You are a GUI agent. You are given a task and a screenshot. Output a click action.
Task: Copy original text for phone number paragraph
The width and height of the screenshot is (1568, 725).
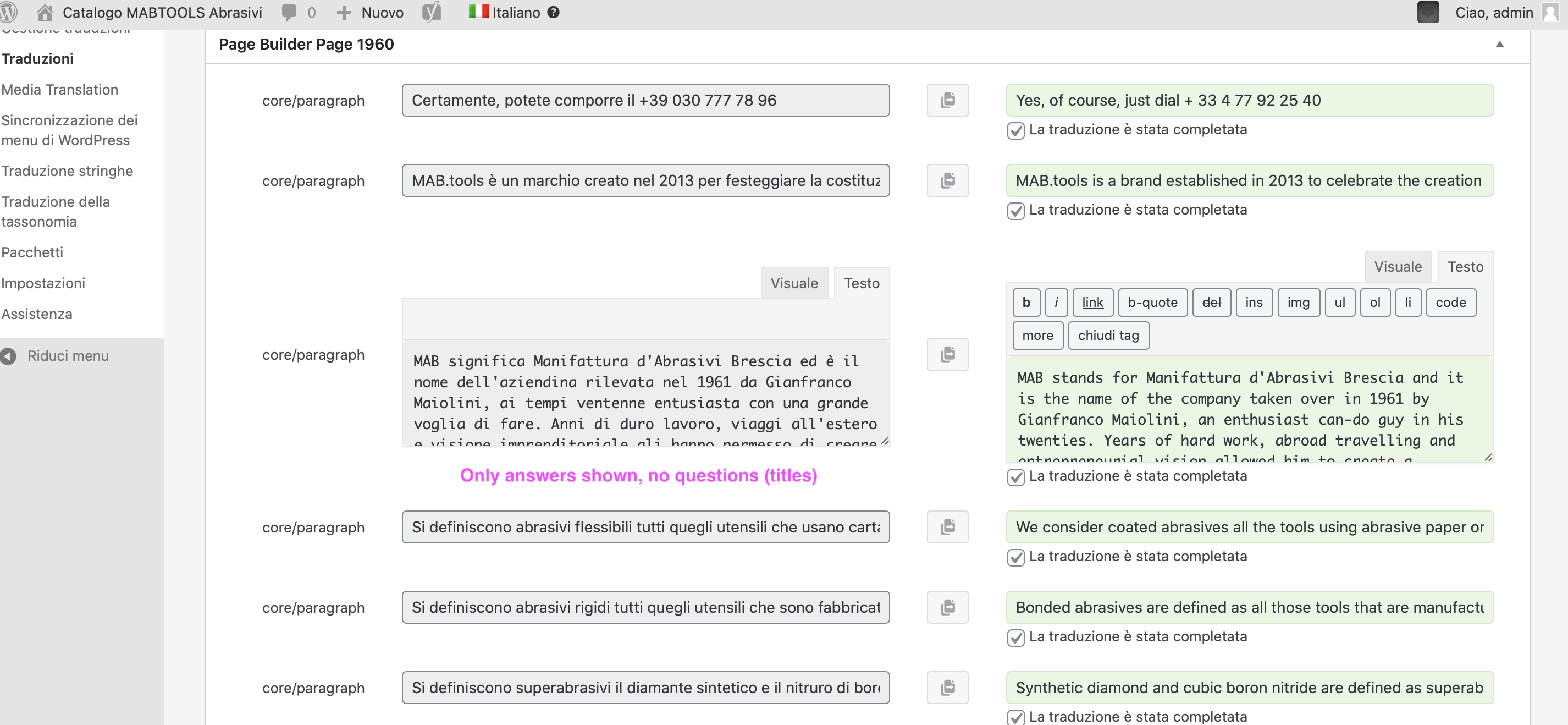pos(947,100)
